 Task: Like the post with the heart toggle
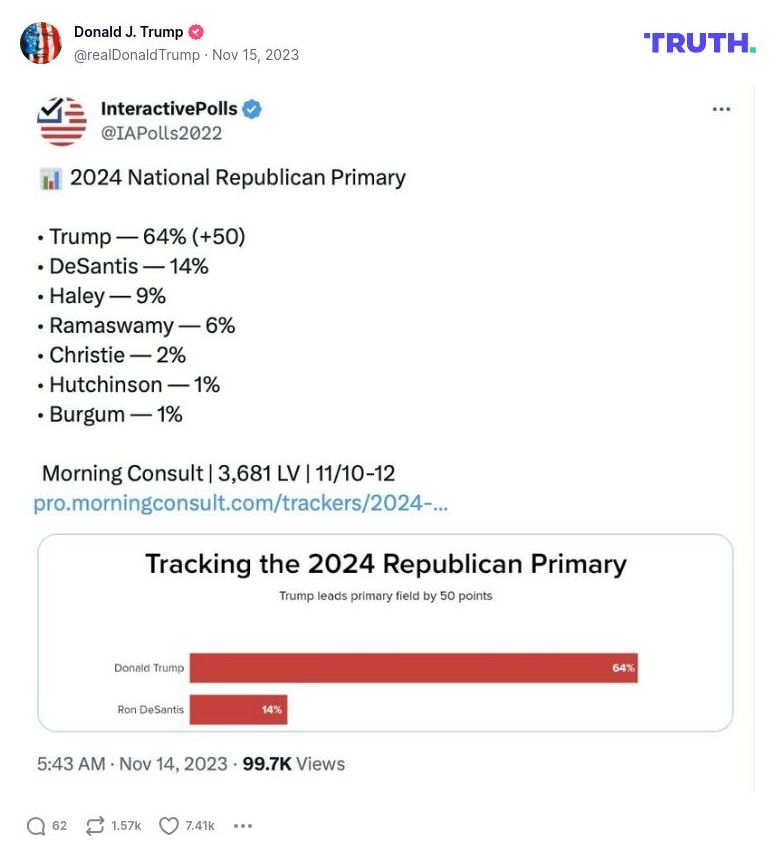(x=167, y=825)
